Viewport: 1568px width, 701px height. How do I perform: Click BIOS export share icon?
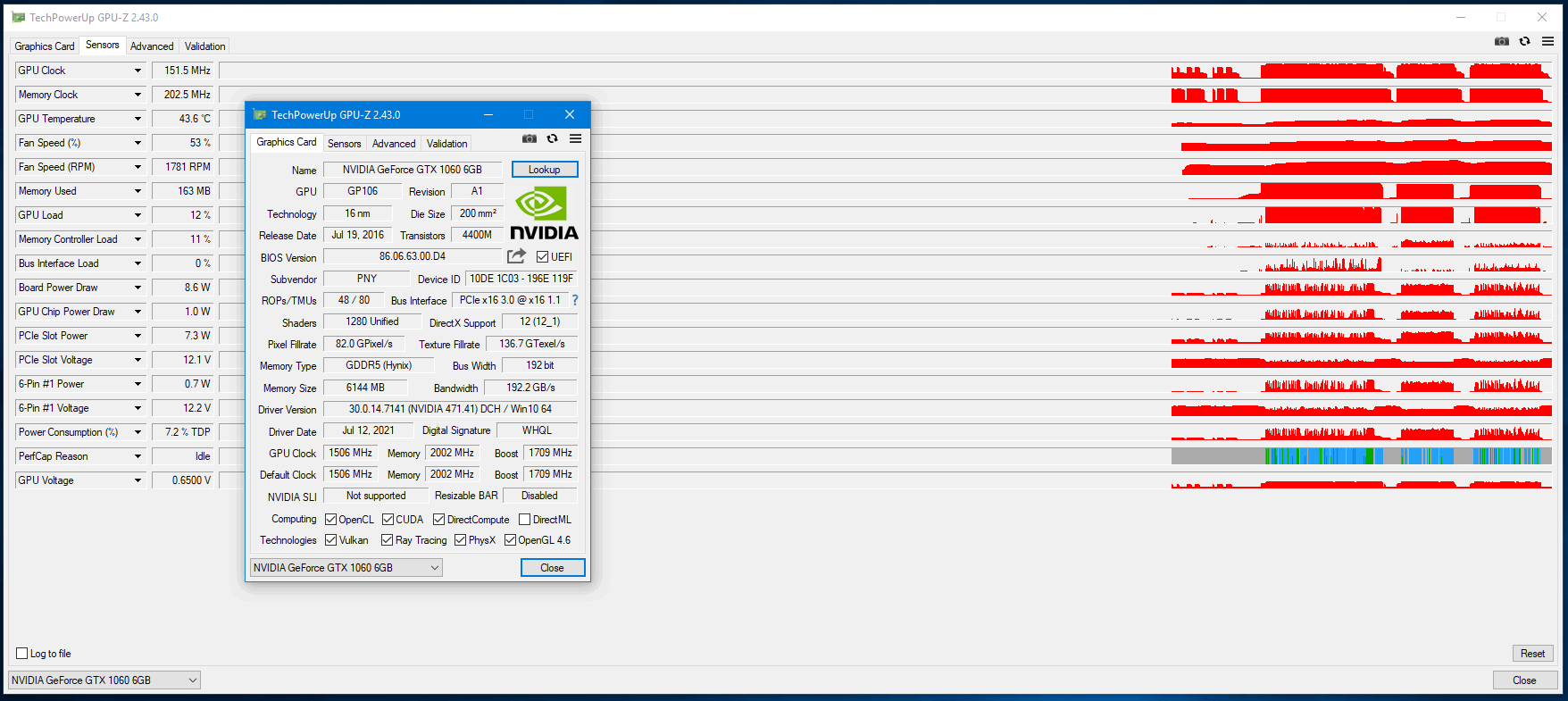(516, 256)
